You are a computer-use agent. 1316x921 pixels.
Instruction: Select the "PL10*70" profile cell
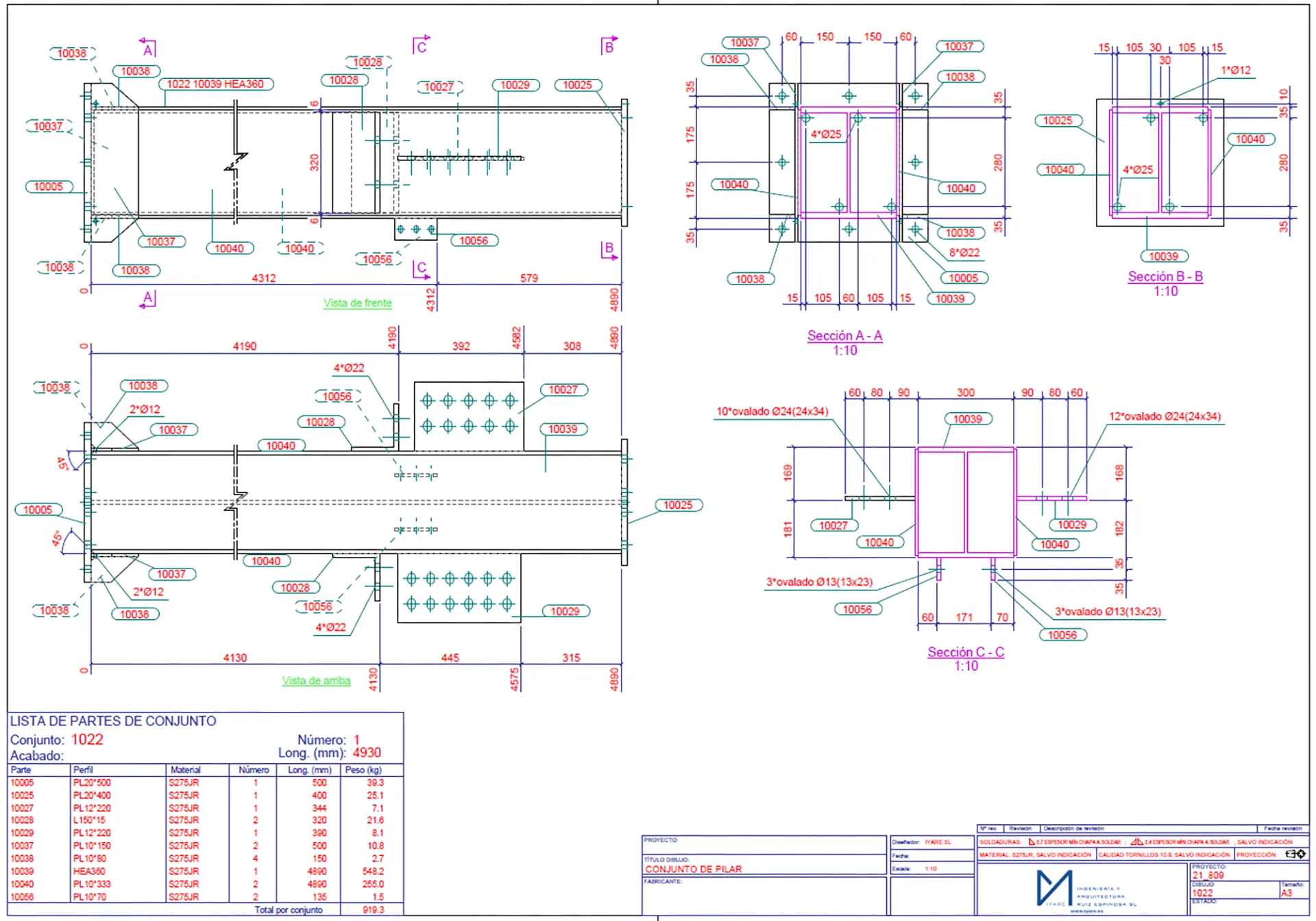pyautogui.click(x=89, y=897)
